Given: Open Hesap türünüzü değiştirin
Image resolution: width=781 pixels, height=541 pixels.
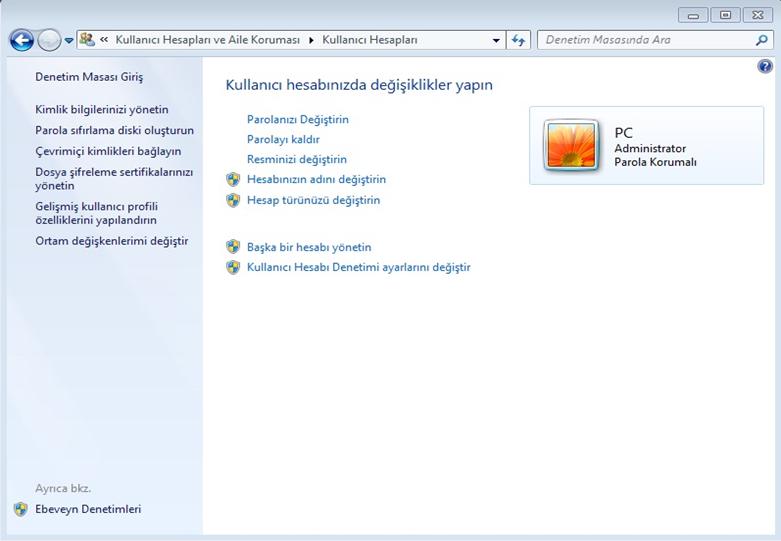Looking at the screenshot, I should click(314, 200).
